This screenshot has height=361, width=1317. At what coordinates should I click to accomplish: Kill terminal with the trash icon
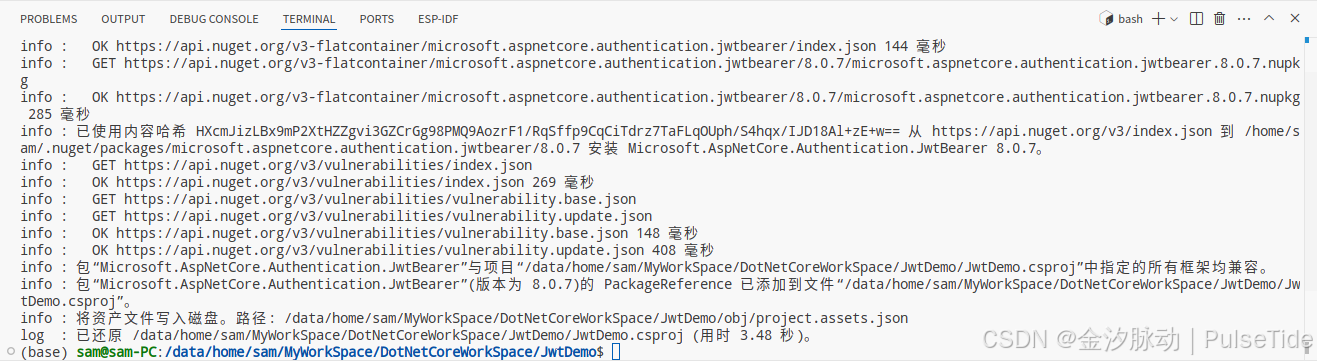point(1220,19)
